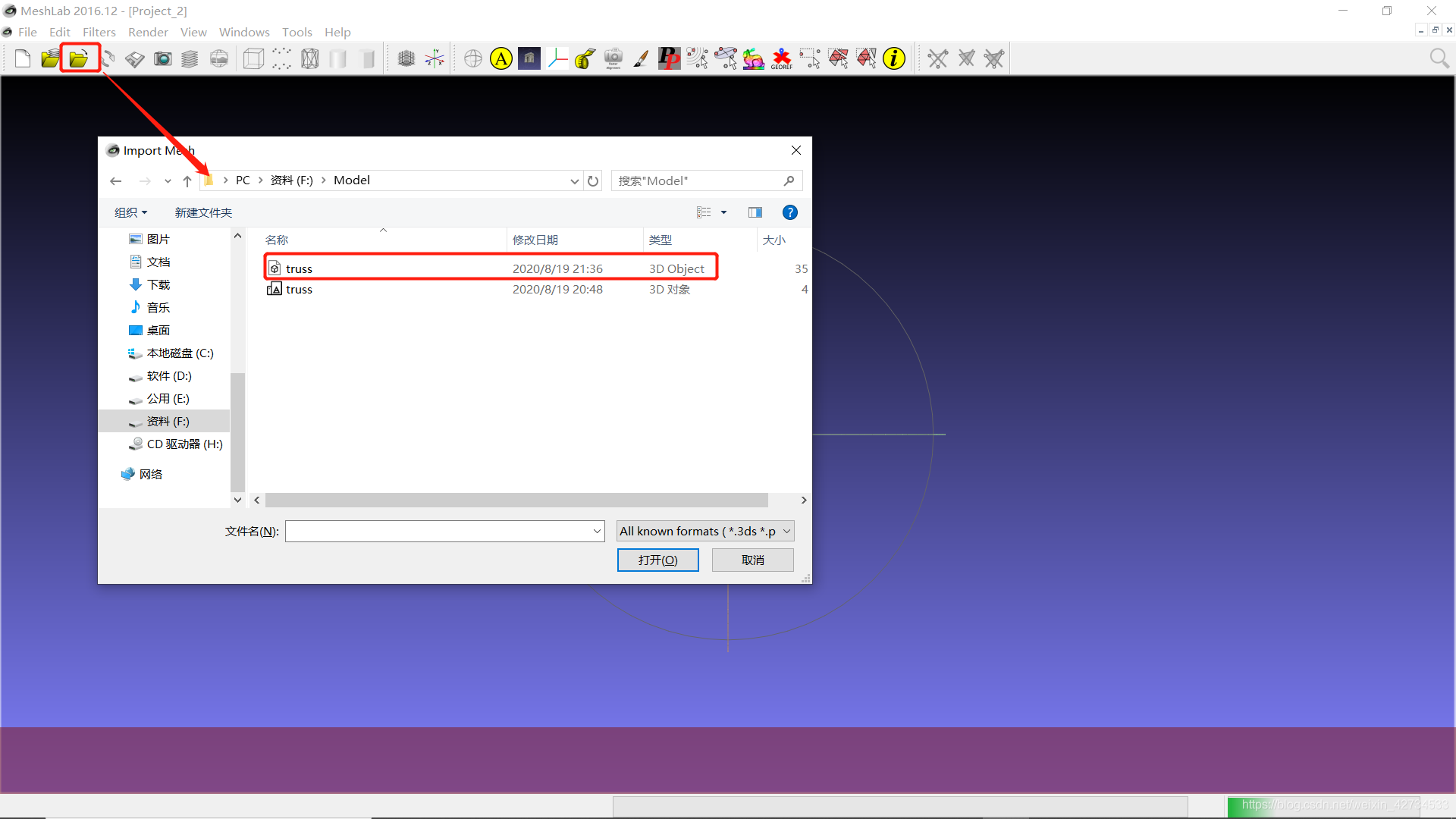The height and width of the screenshot is (819, 1456).
Task: Select the Measuring tape tool
Action: tap(585, 58)
